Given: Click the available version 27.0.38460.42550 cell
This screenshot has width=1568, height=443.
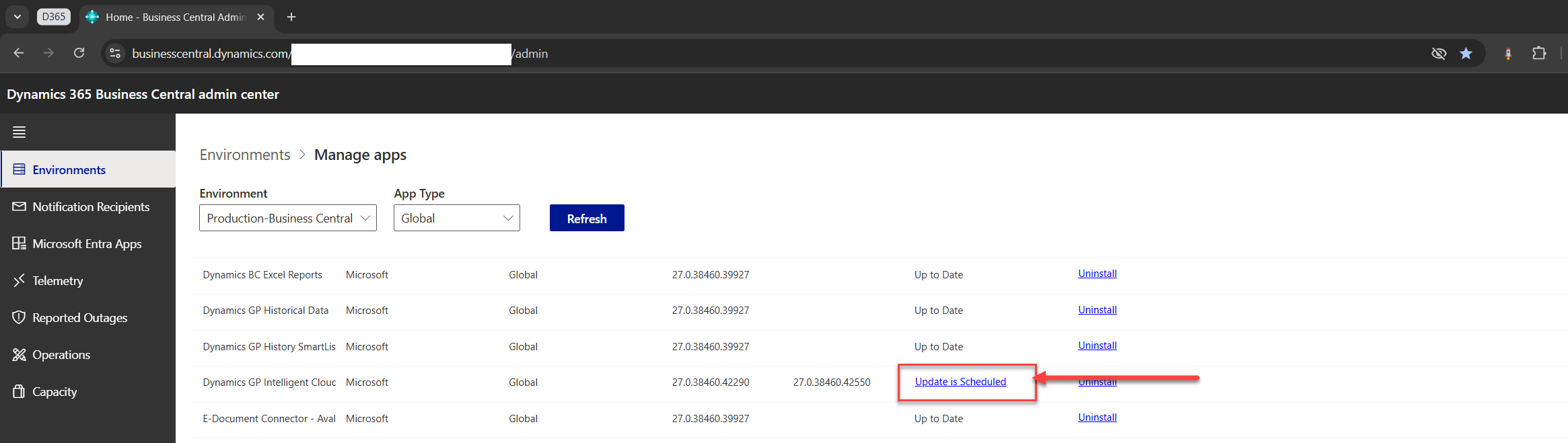Looking at the screenshot, I should coord(832,382).
